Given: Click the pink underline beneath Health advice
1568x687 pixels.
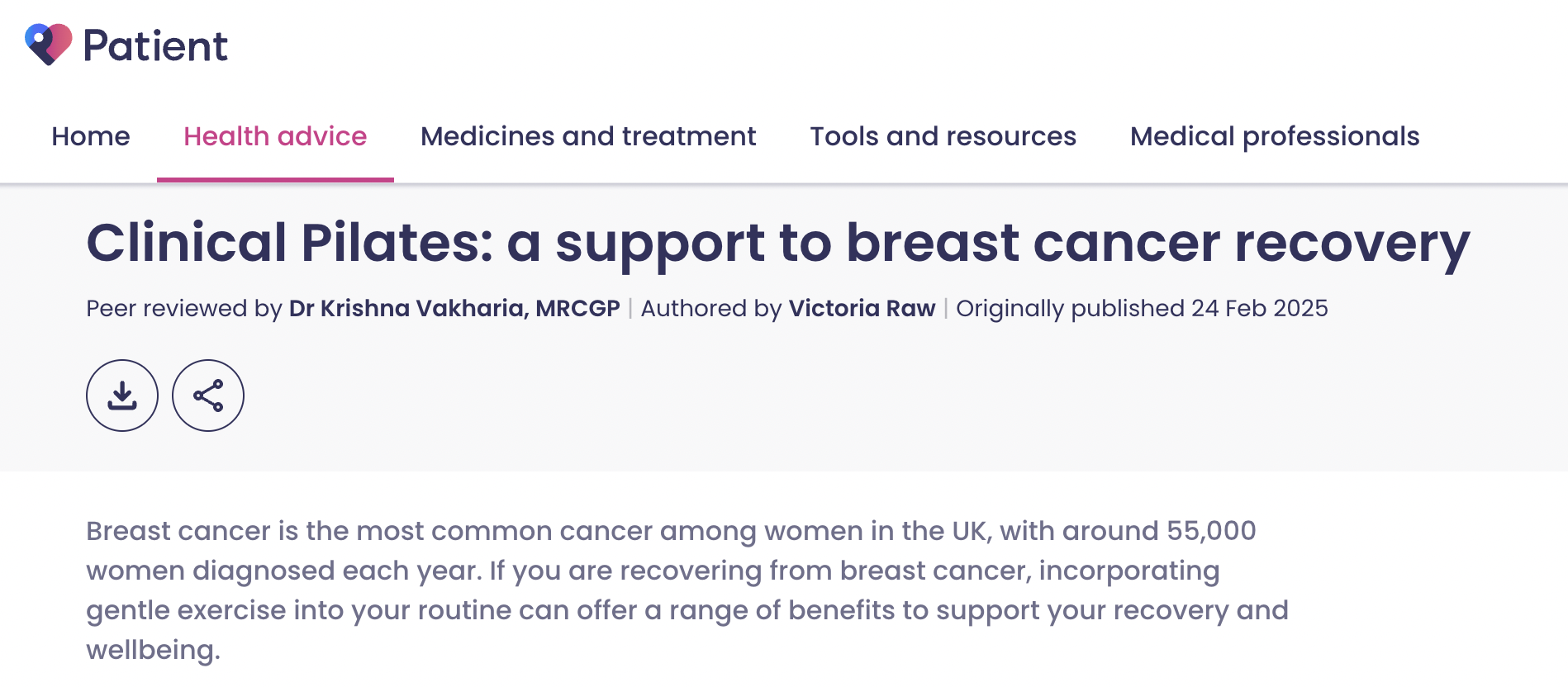Looking at the screenshot, I should coord(275,179).
